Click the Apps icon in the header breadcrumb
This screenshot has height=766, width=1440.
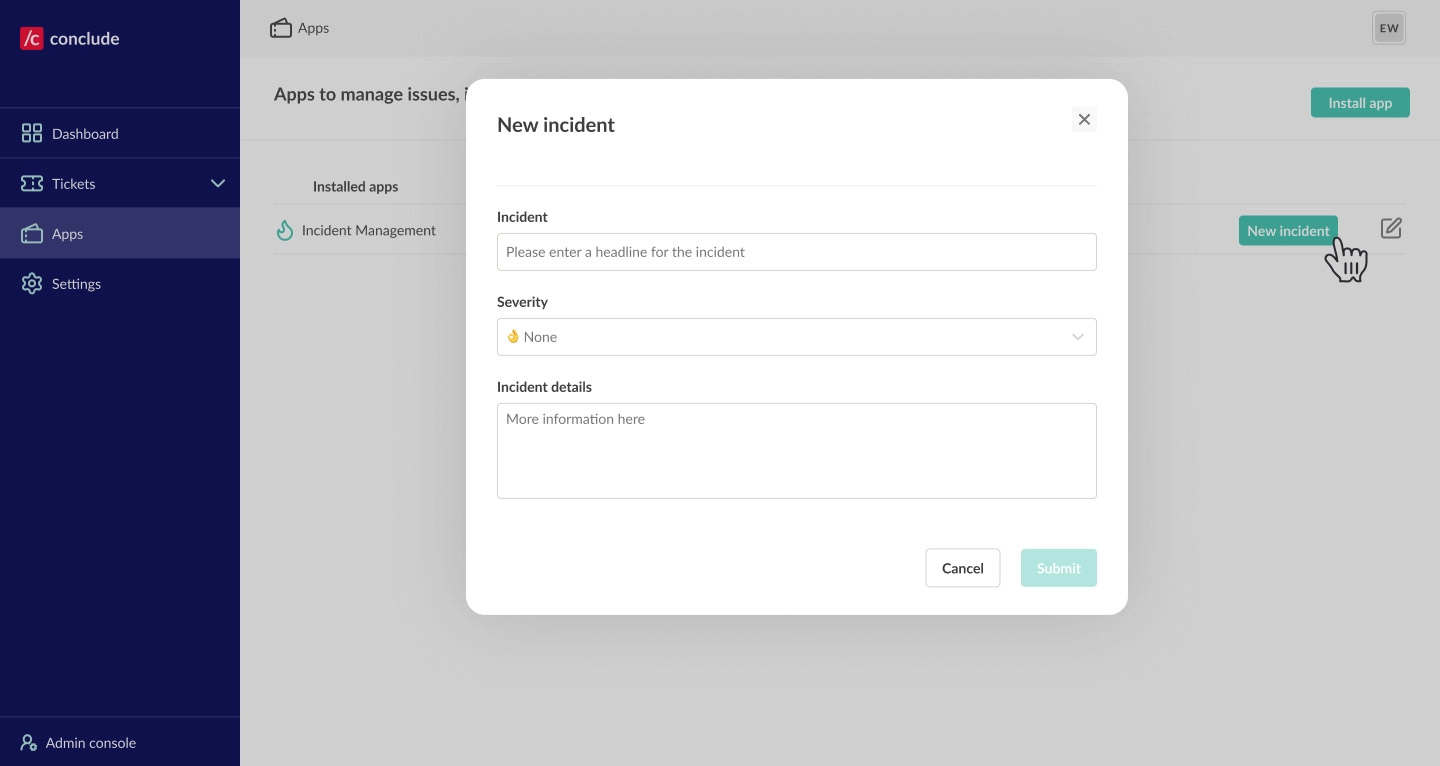click(281, 28)
